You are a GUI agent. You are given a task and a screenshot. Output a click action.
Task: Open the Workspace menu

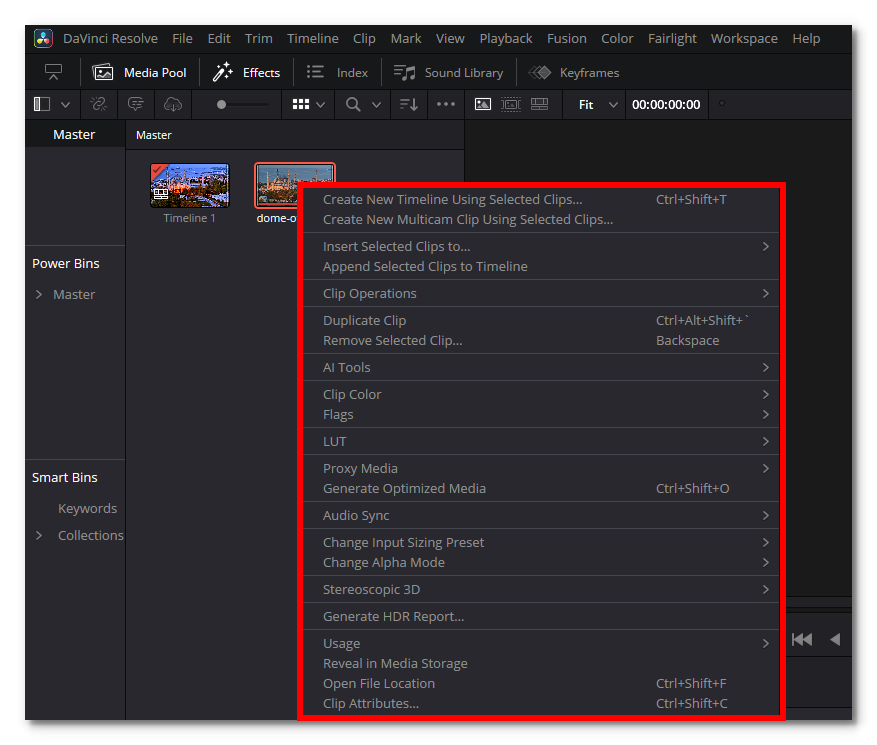(x=744, y=39)
